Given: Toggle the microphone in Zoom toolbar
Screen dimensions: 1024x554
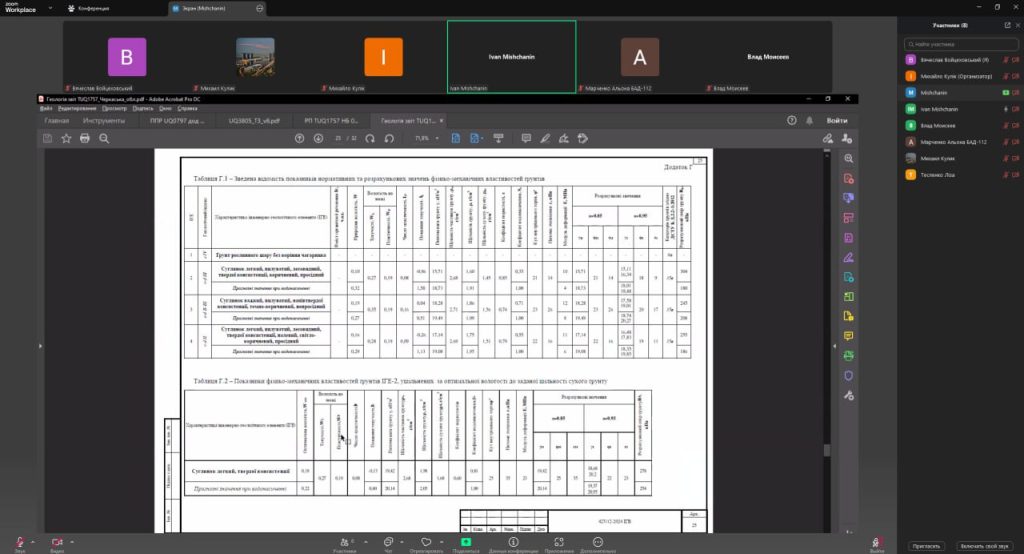Looking at the screenshot, I should coord(19,540).
